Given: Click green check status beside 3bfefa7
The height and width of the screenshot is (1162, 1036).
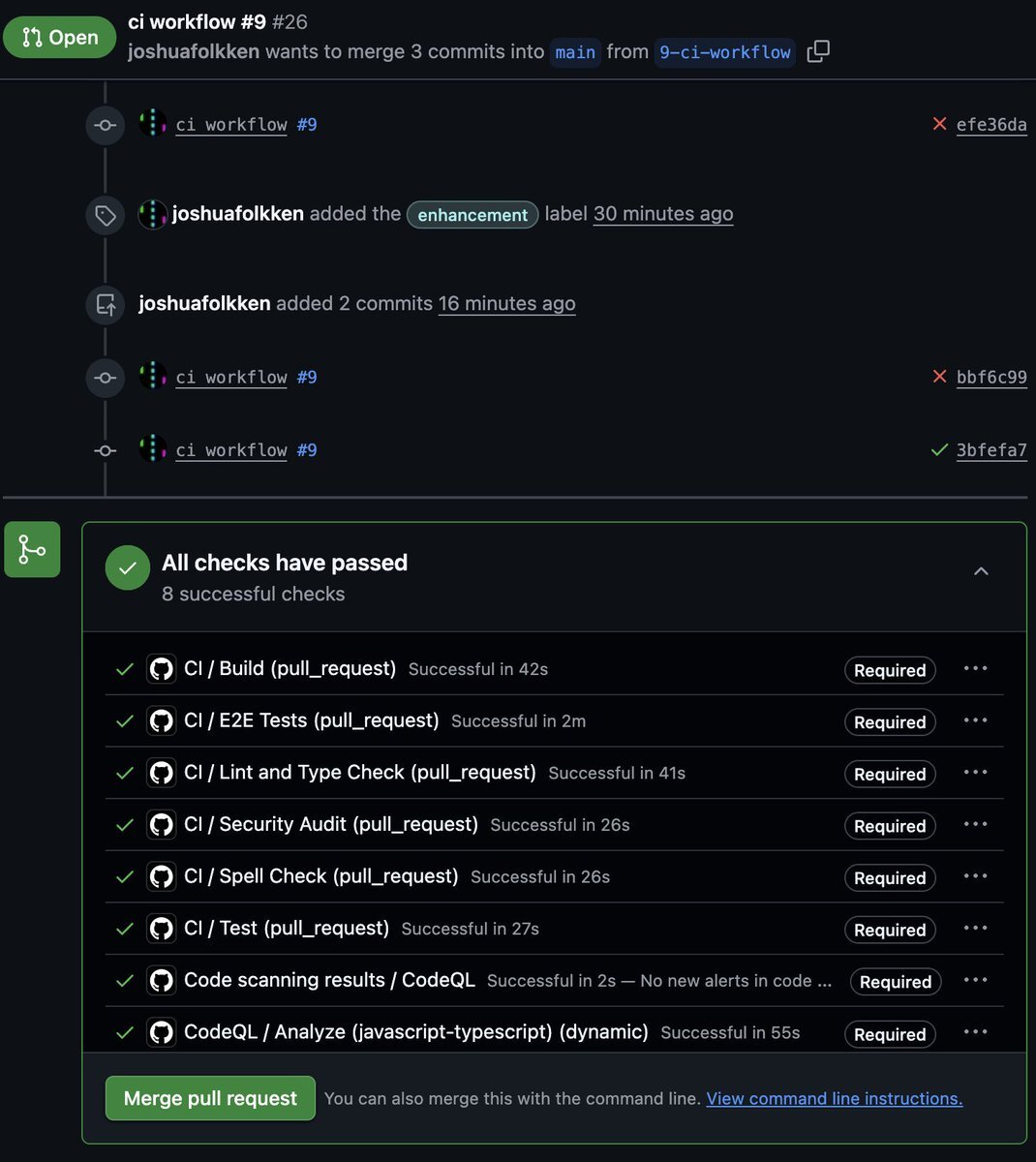Looking at the screenshot, I should pyautogui.click(x=939, y=450).
